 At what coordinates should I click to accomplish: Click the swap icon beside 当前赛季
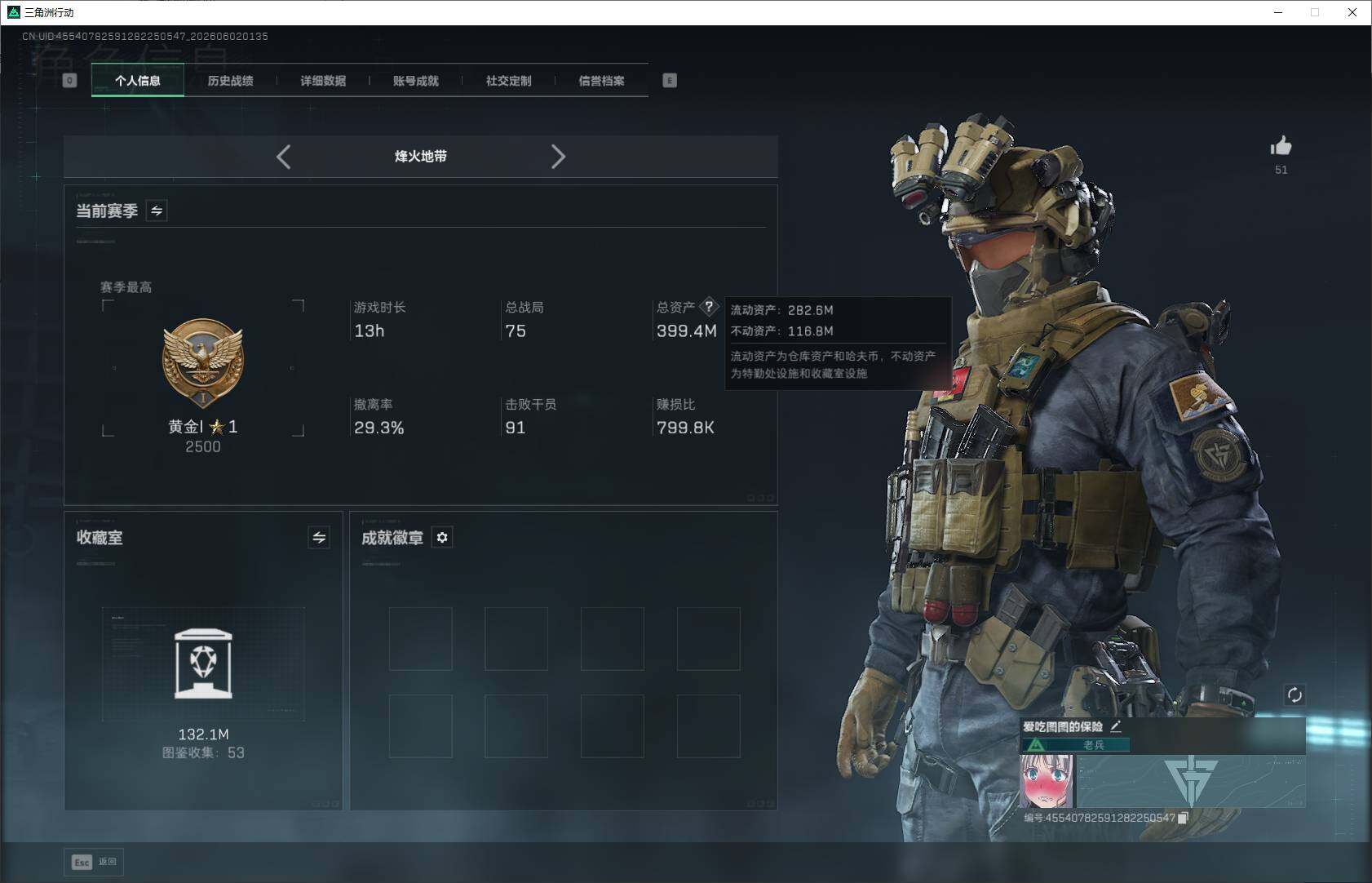coord(157,211)
